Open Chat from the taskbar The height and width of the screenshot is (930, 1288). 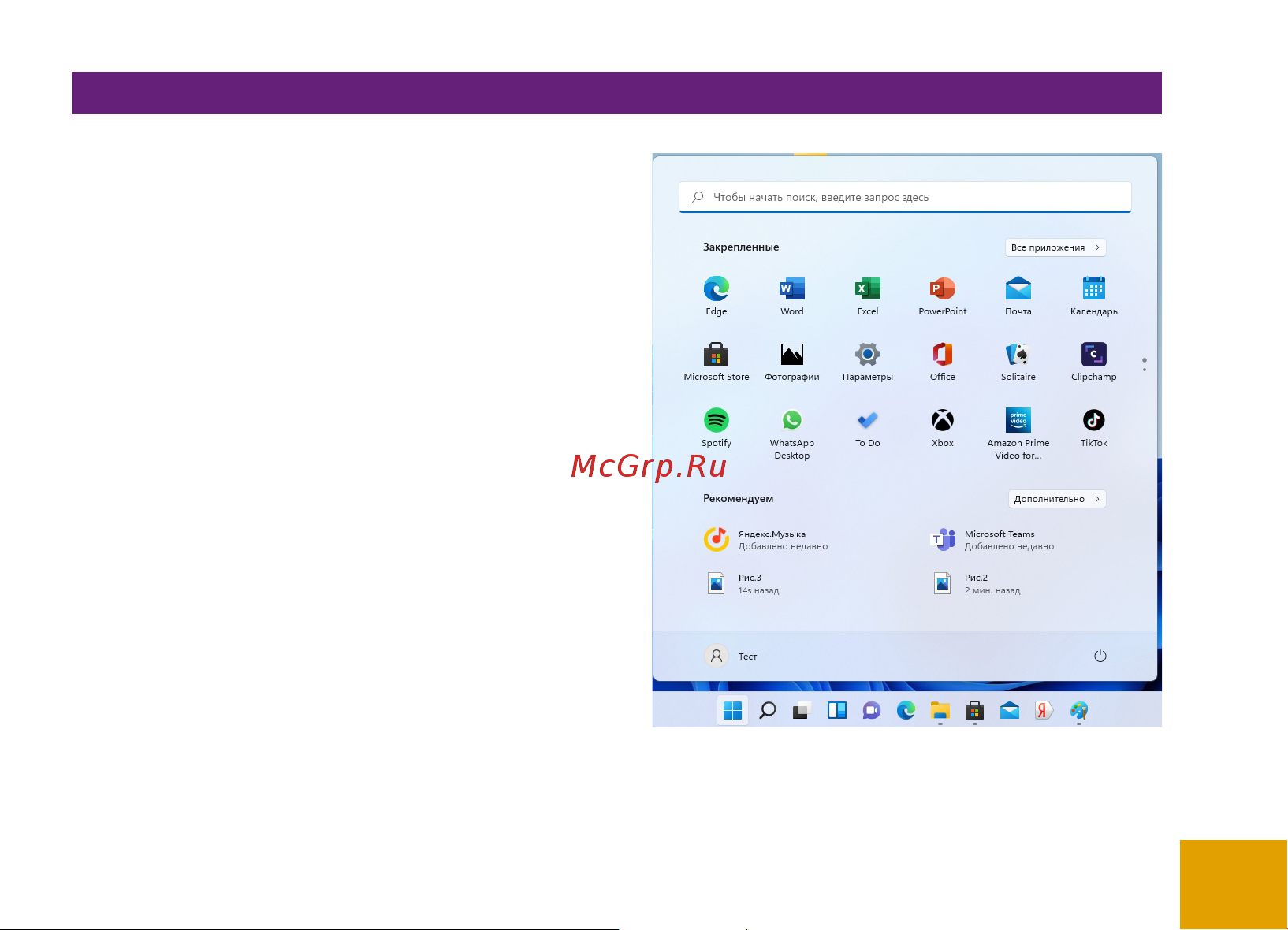(x=871, y=710)
